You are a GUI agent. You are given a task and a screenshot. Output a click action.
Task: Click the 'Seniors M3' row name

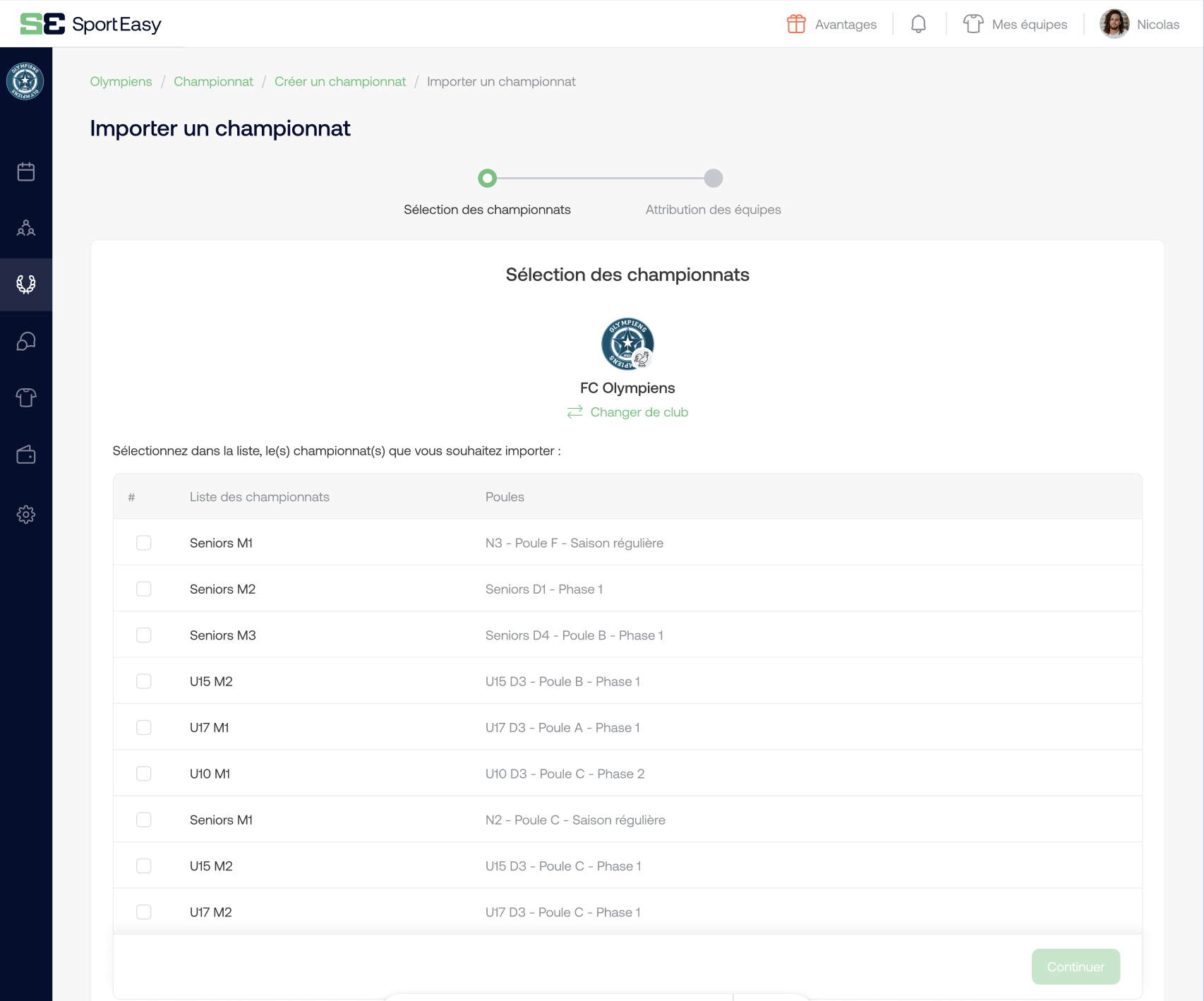(x=223, y=635)
